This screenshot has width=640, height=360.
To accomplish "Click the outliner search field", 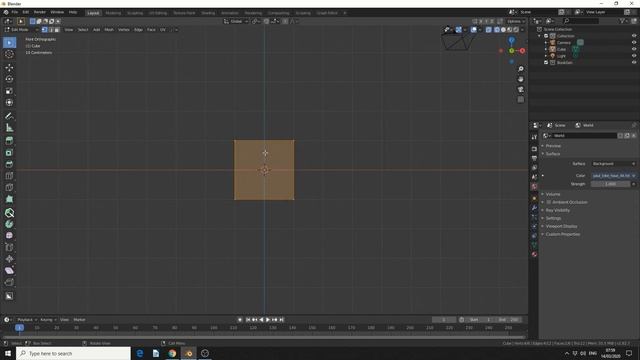I will 581,20.
